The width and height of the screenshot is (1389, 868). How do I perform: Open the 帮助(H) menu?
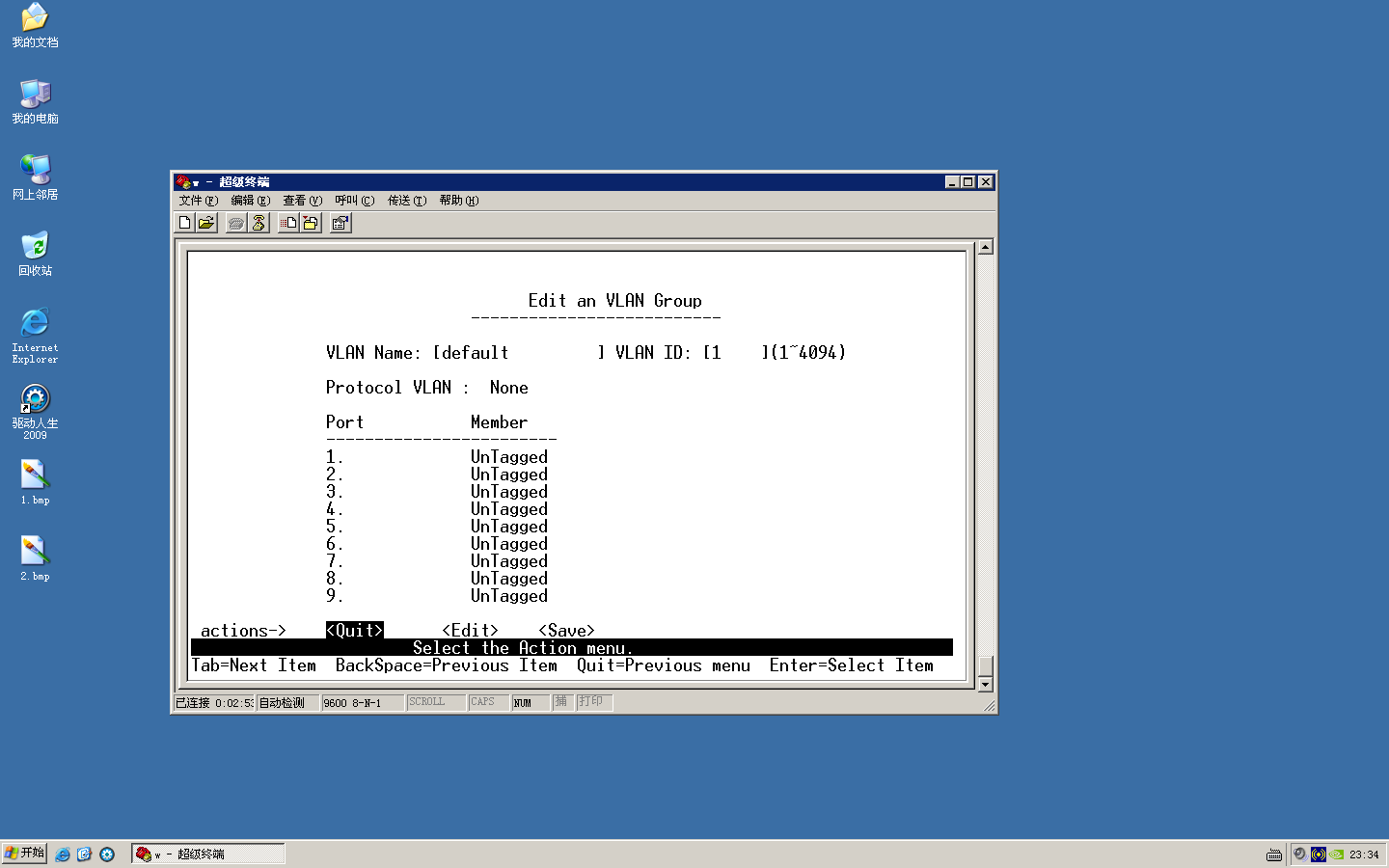click(x=459, y=201)
